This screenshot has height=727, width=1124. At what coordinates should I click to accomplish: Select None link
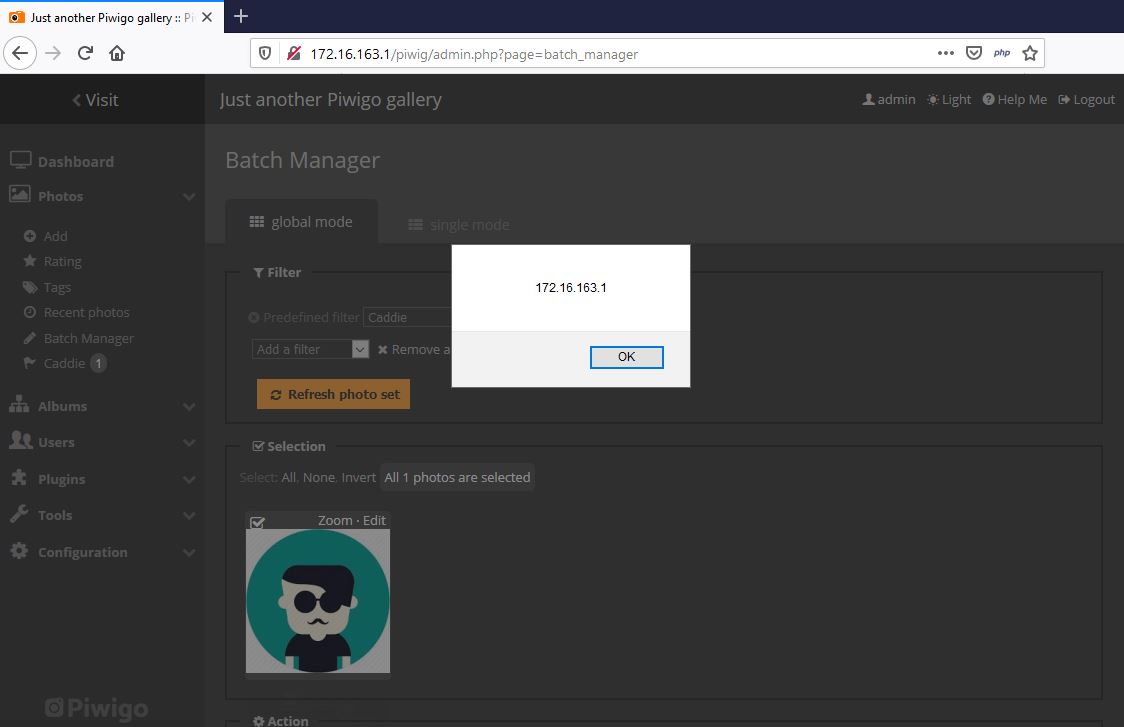(318, 477)
